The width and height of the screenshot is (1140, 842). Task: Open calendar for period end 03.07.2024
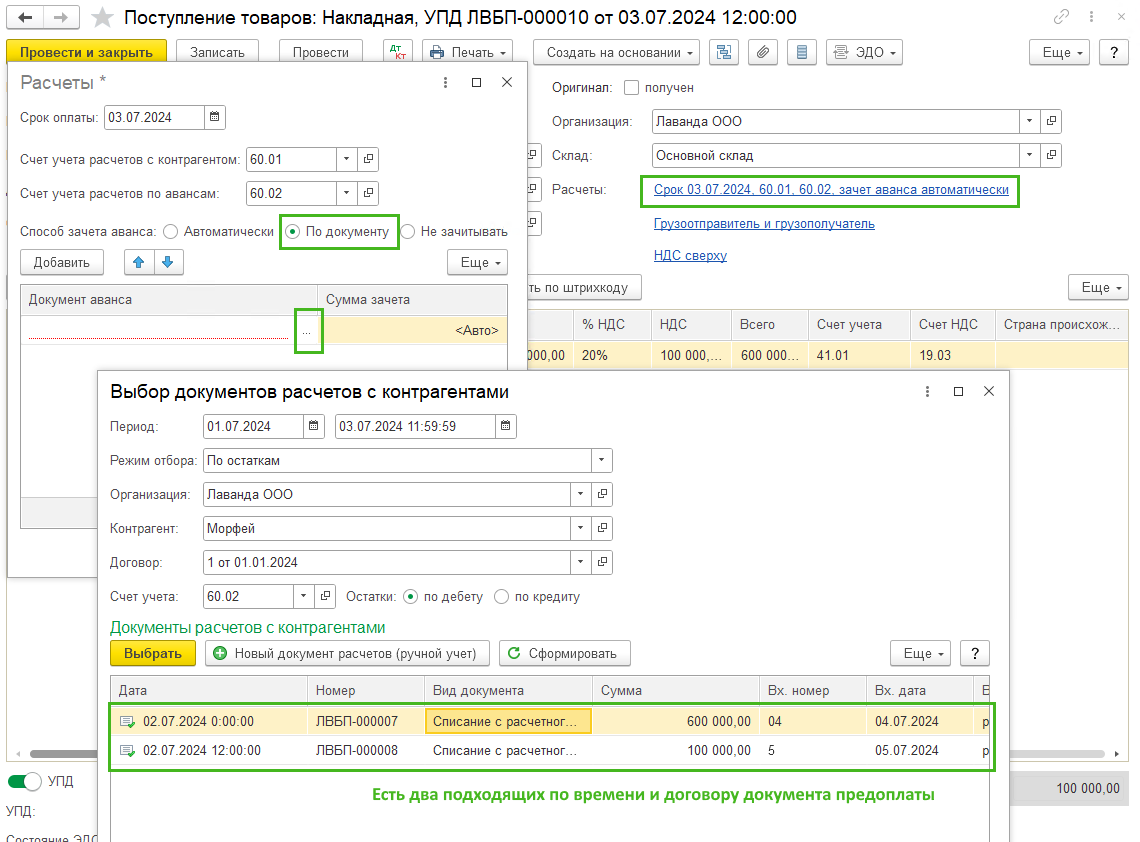(x=505, y=426)
